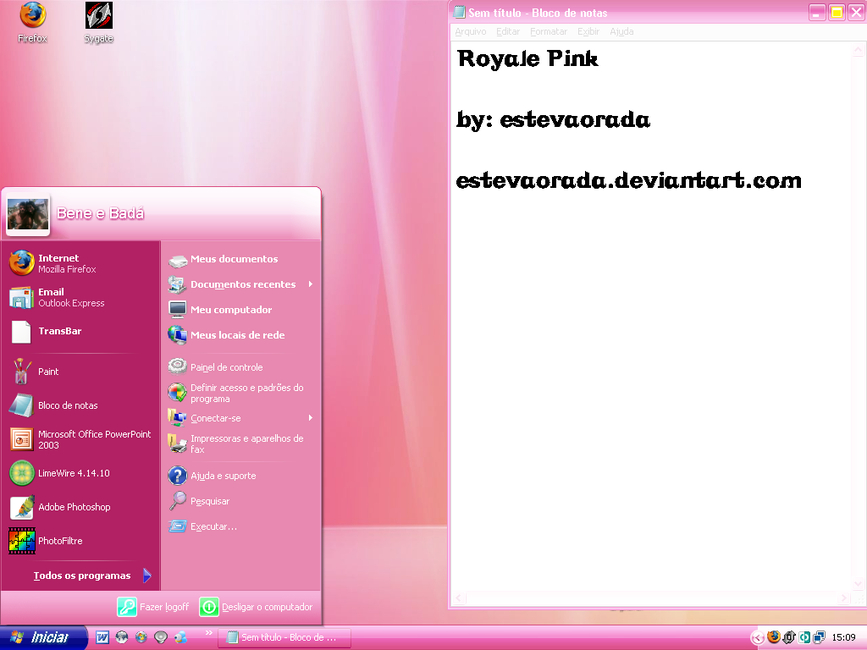Open Formatar menu in Bloco de notas
The height and width of the screenshot is (650, 867).
[549, 32]
